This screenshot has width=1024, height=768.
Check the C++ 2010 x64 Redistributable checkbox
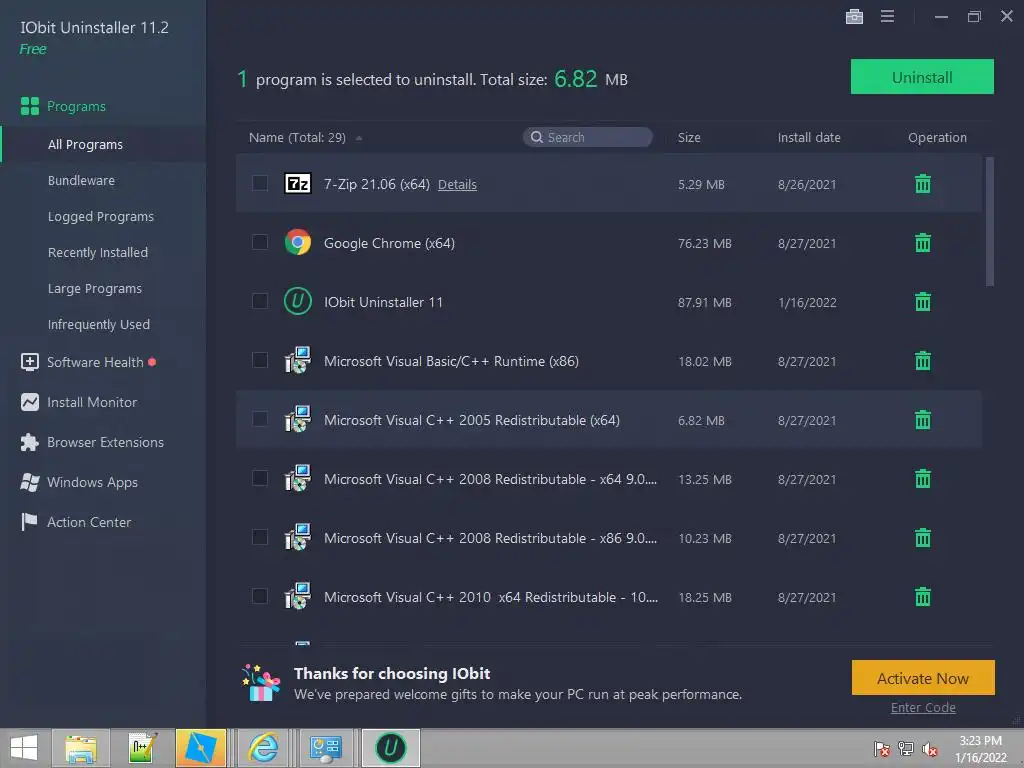(x=260, y=596)
